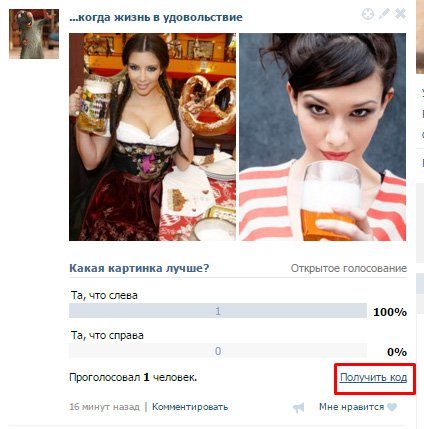This screenshot has height=429, width=424.
Task: Click the 'Проголосовал 1 человек' voters text
Action: [x=133, y=377]
